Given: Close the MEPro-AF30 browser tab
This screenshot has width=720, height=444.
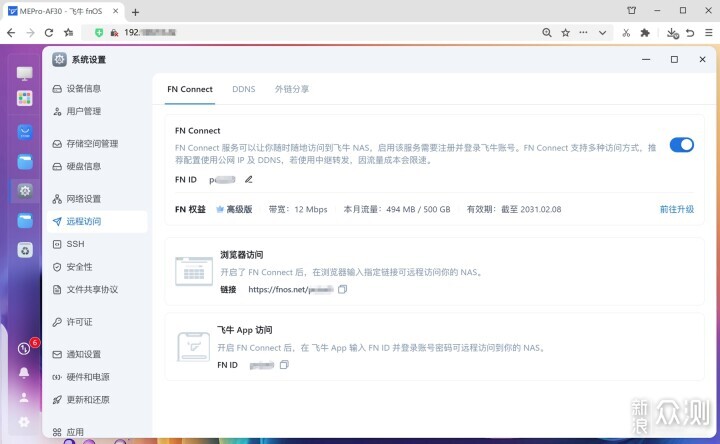Looking at the screenshot, I should tap(116, 11).
